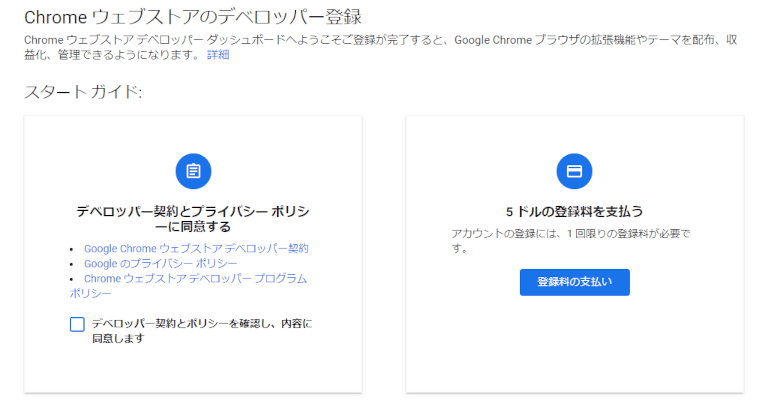
Task: Click the アカウントの登録には description text
Action: (x=571, y=241)
